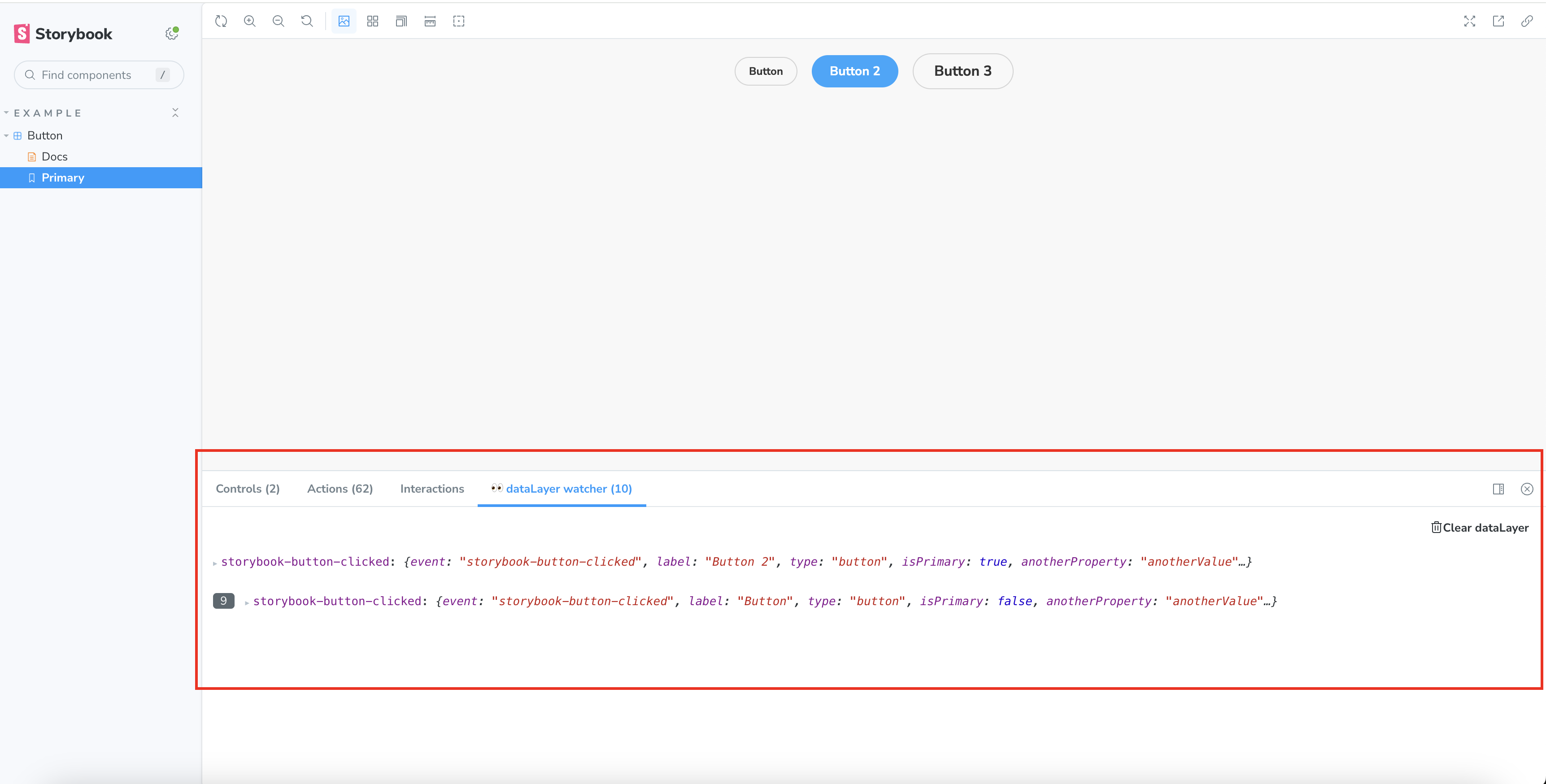1546x784 pixels.
Task: Open the story in a new tab
Action: point(1498,21)
